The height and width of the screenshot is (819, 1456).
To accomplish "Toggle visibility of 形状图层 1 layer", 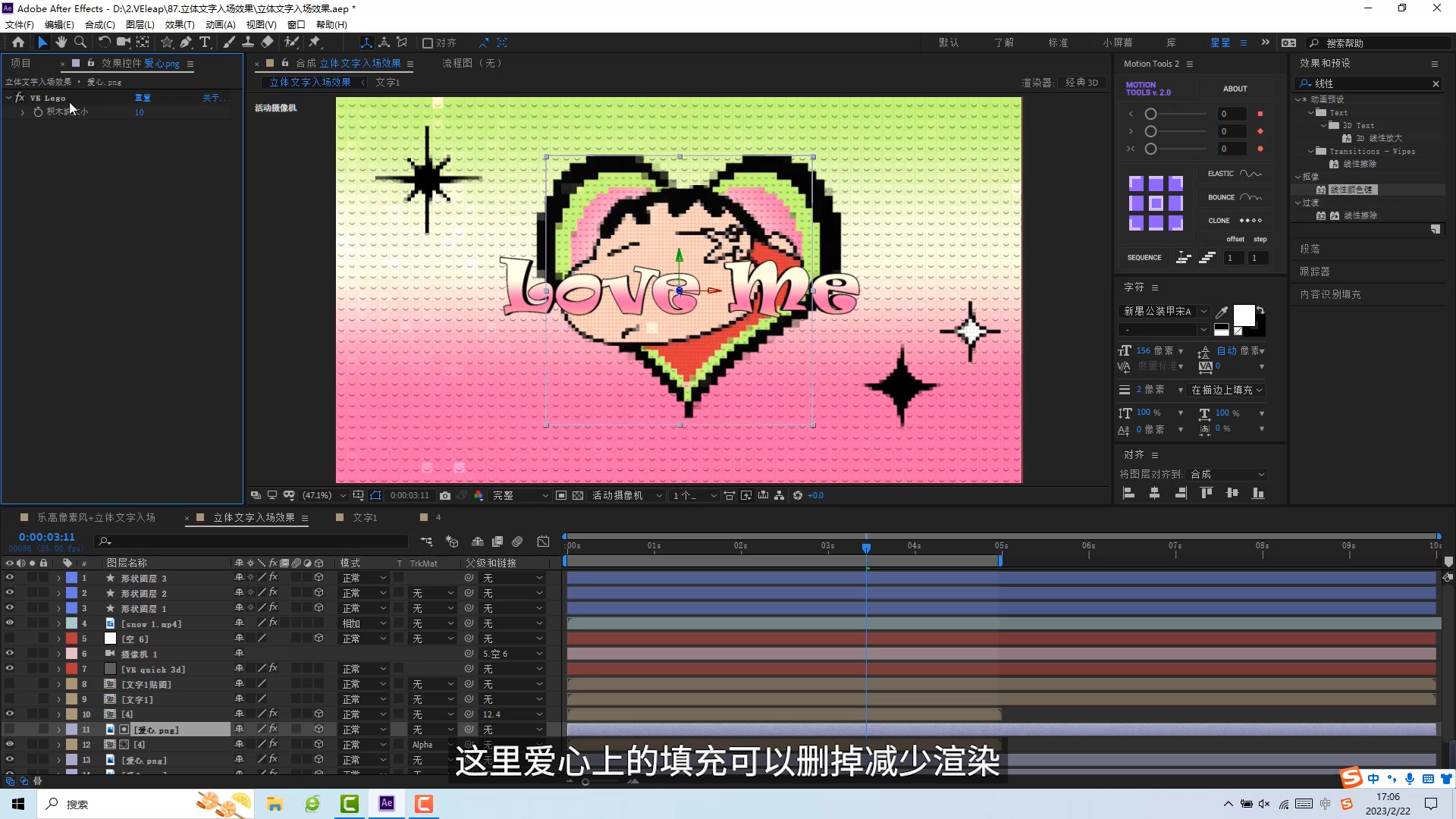I will pos(9,608).
